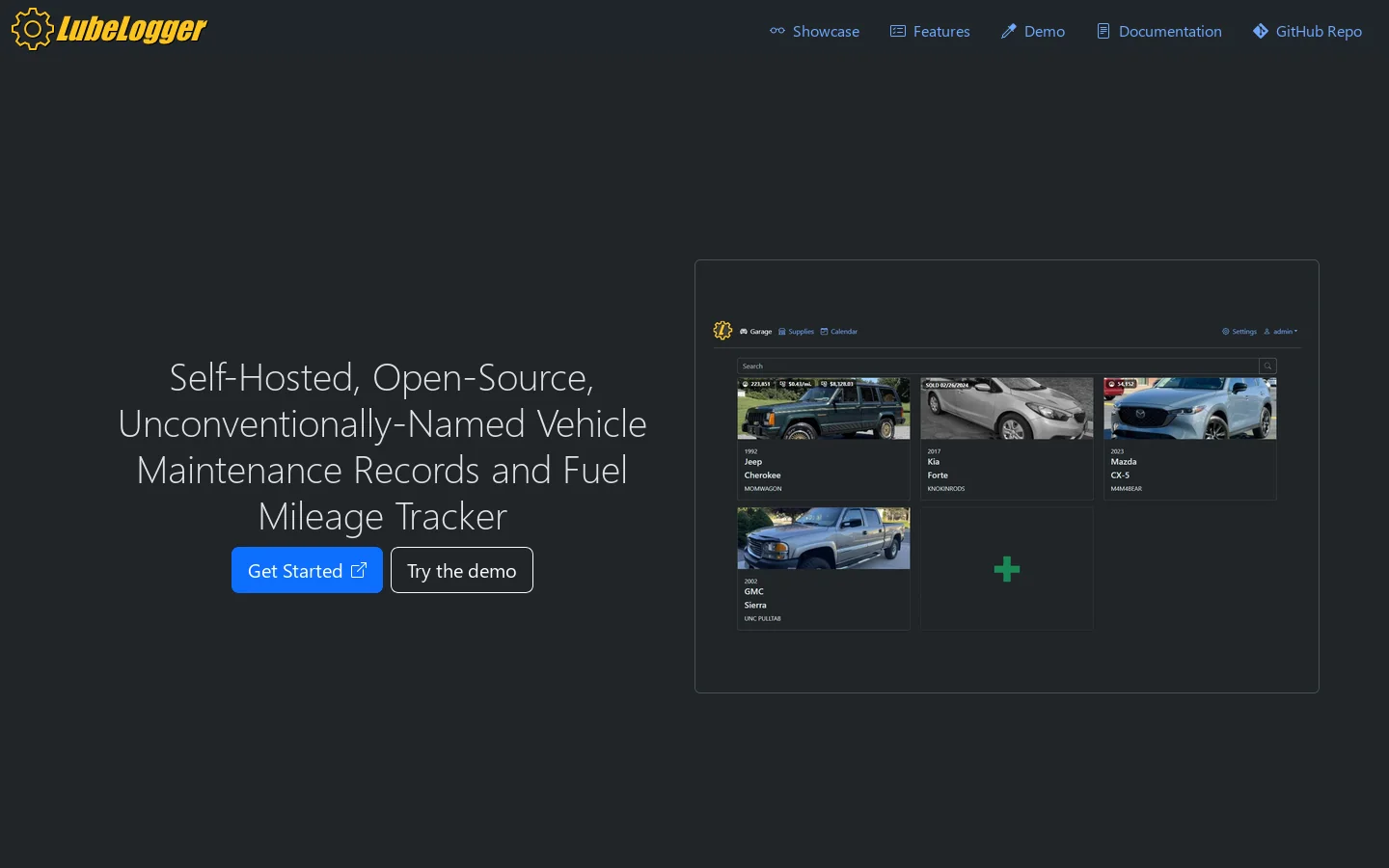The width and height of the screenshot is (1389, 868).
Task: Expand the admin dropdown in the preview
Action: coord(1281,332)
